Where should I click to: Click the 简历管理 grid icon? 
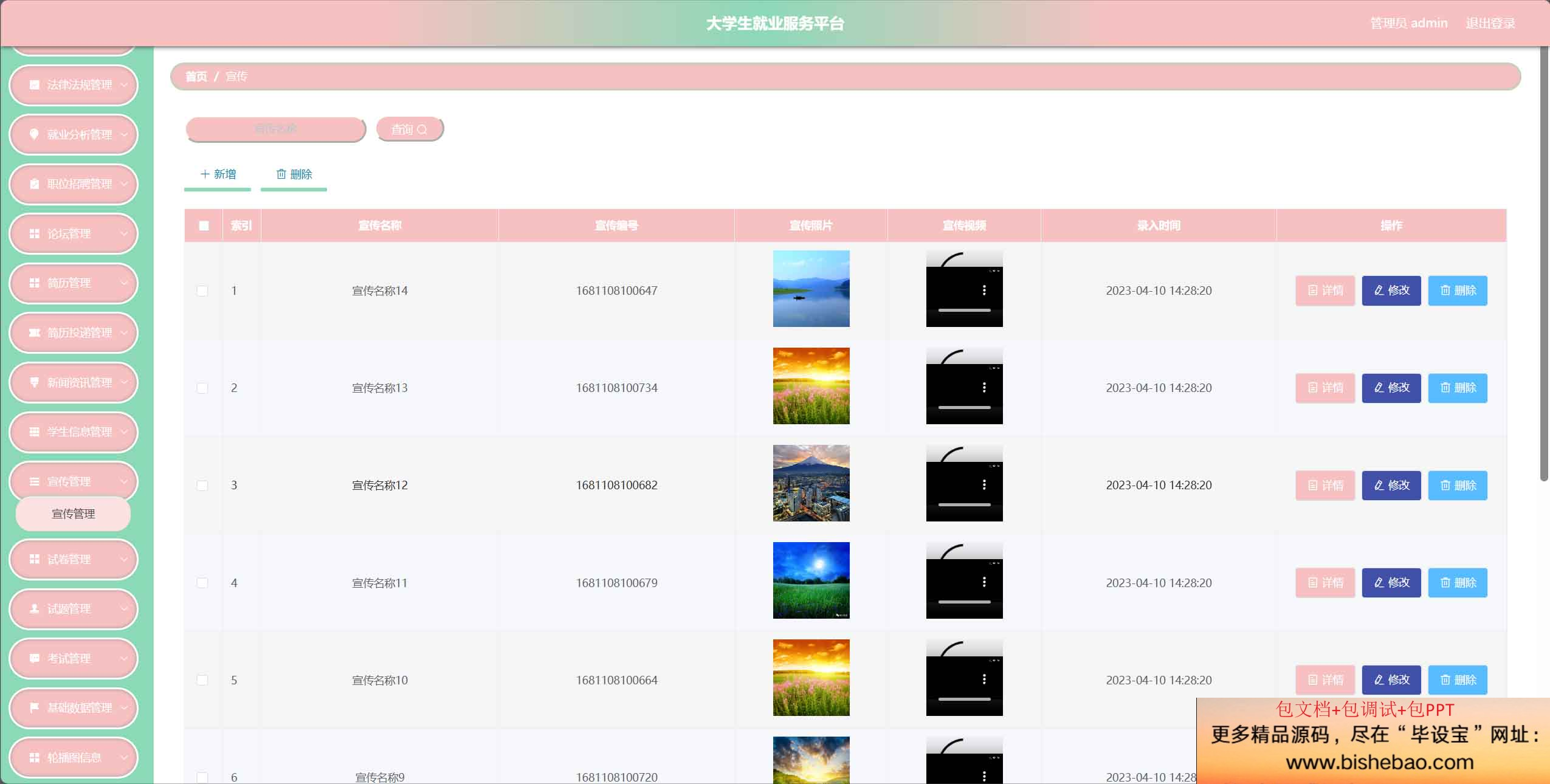pos(35,283)
